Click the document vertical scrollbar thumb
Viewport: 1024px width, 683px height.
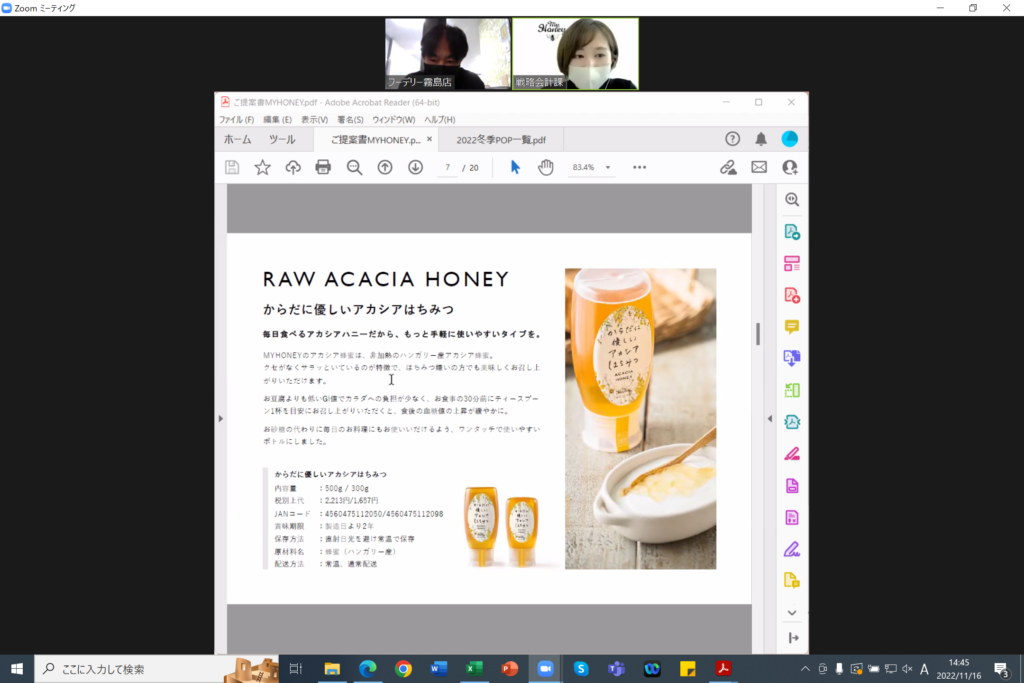(758, 334)
